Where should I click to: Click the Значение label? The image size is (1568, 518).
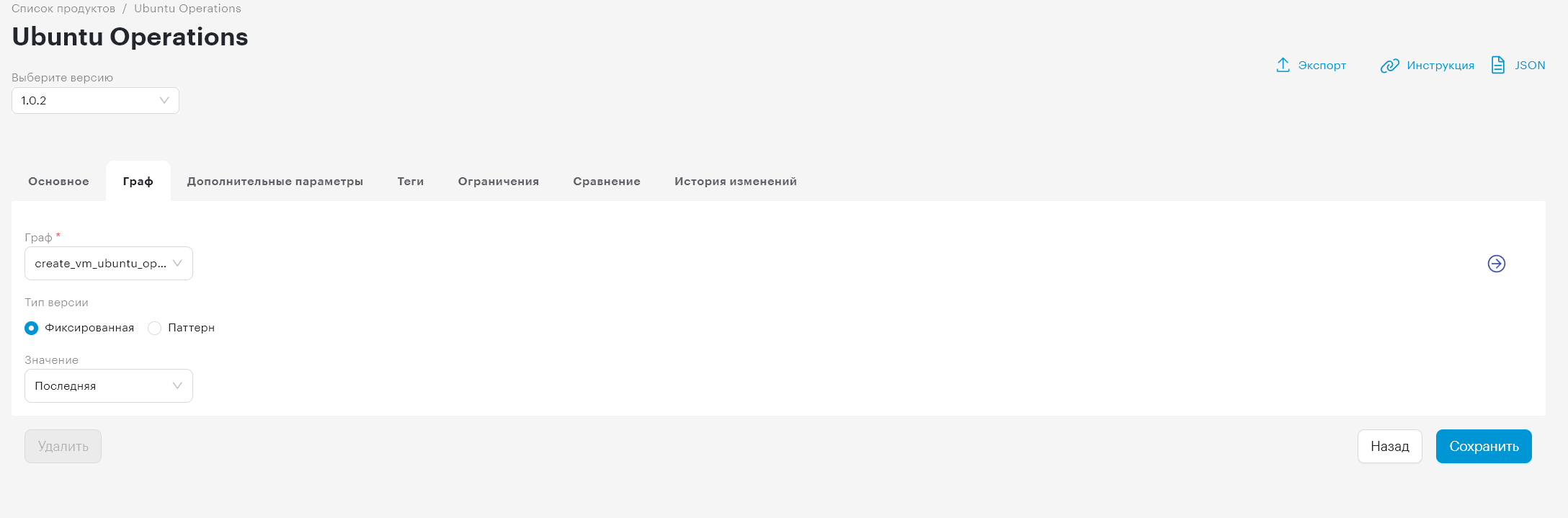click(x=51, y=360)
